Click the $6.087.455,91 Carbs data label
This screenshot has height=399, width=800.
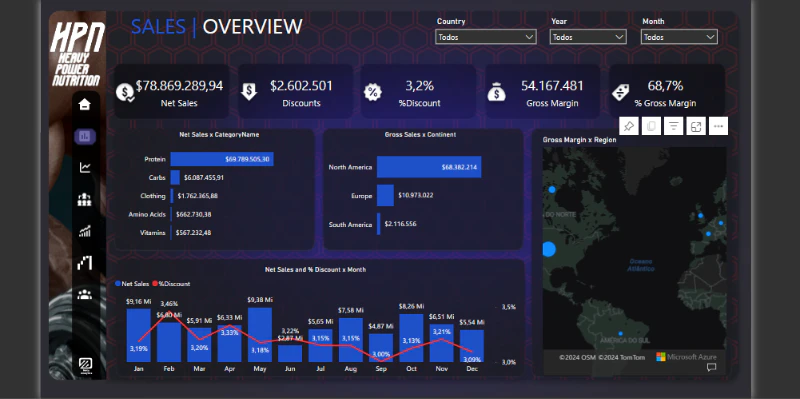point(203,178)
